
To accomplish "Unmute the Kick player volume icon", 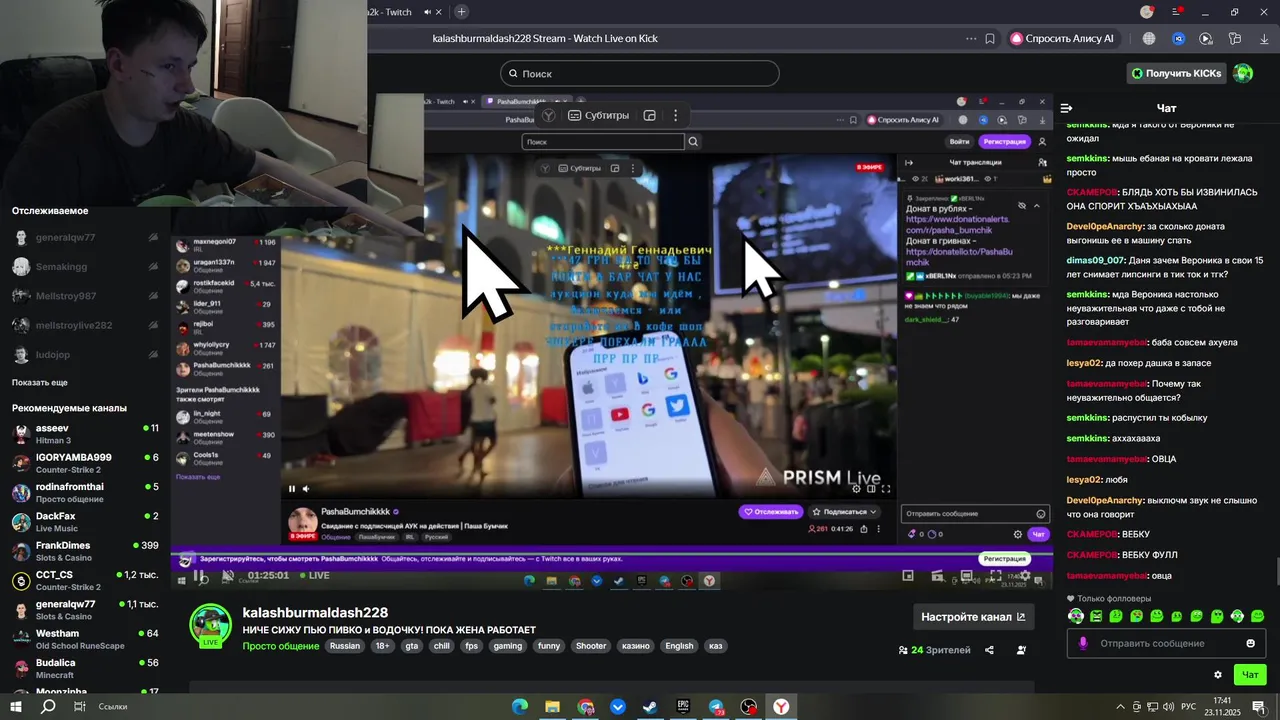I will click(x=228, y=576).
